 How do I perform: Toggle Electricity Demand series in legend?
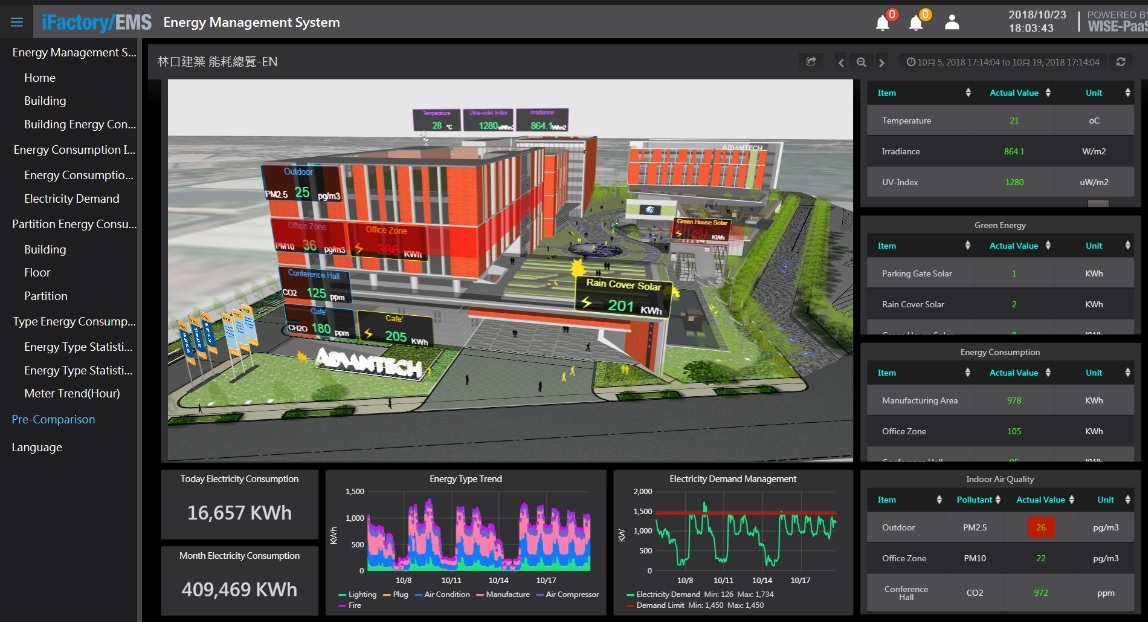click(663, 594)
